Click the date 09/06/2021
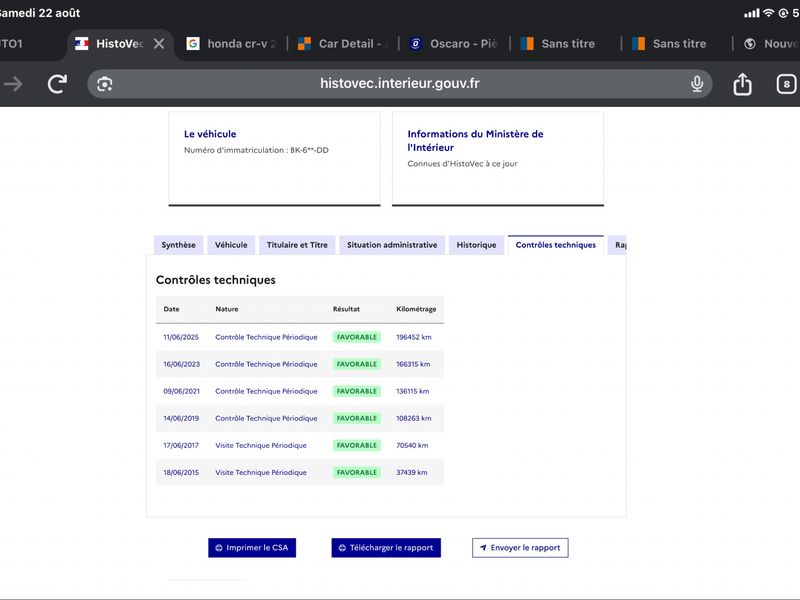Screen dimensions: 800x600 click(x=182, y=391)
